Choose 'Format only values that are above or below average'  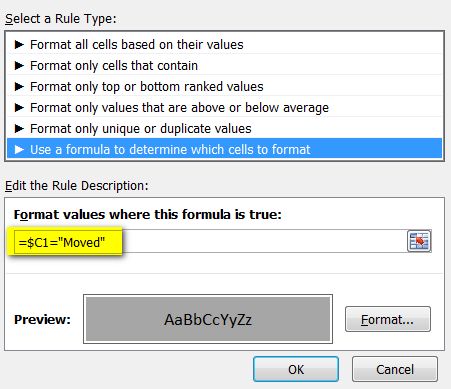tap(224, 107)
